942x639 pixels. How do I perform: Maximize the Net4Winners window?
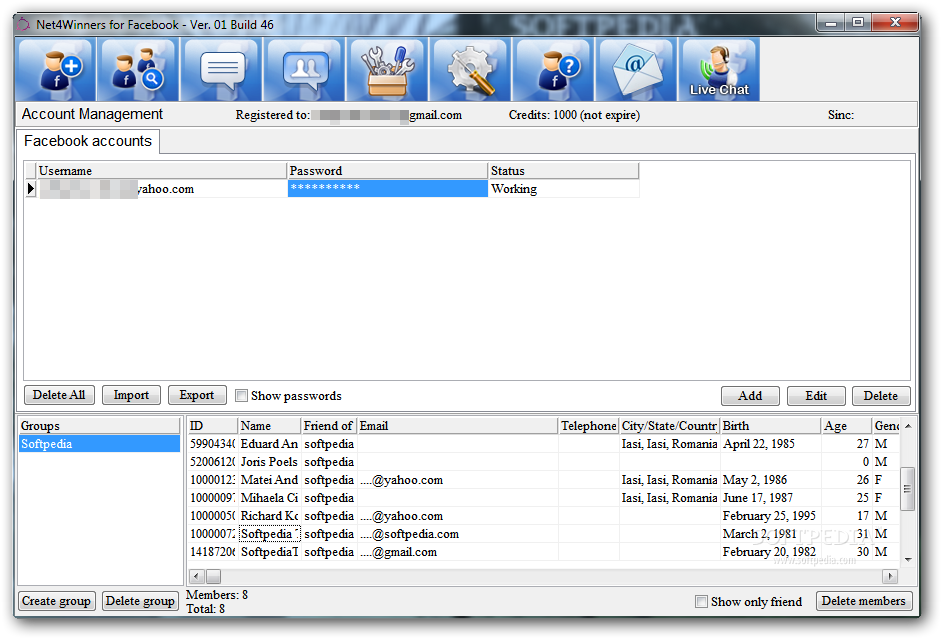click(858, 23)
